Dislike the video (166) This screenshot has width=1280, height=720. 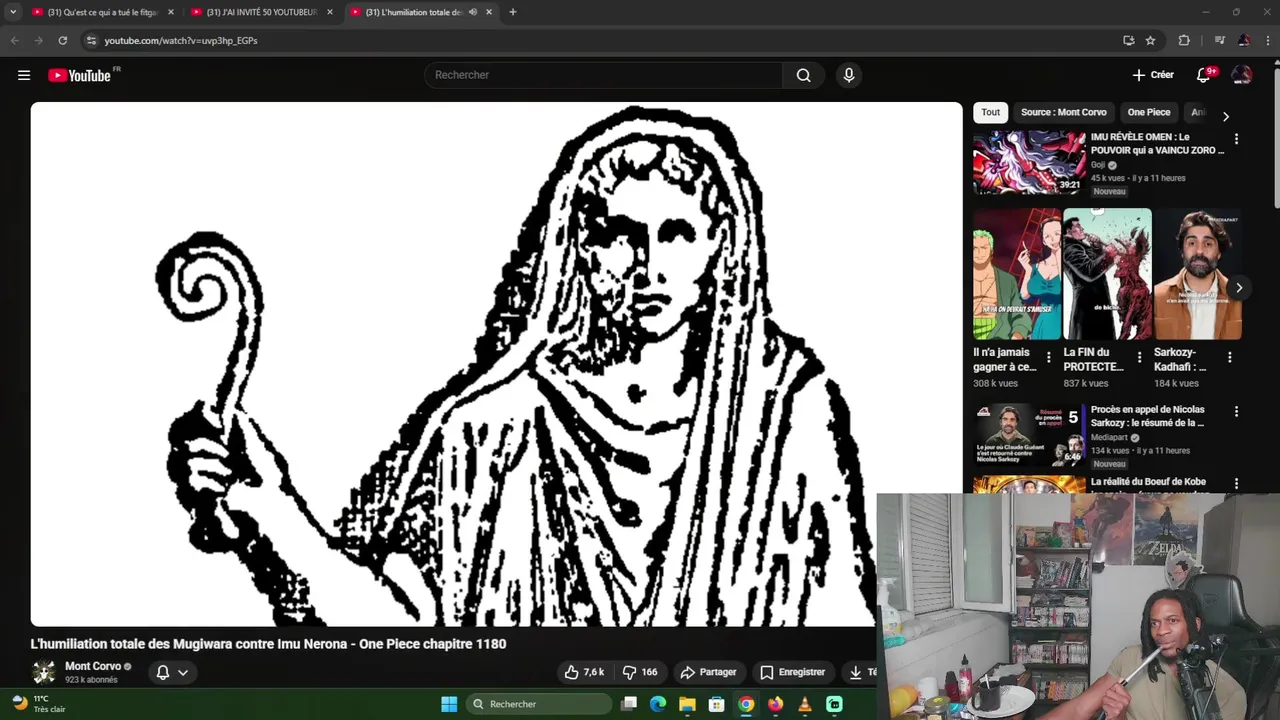click(640, 672)
